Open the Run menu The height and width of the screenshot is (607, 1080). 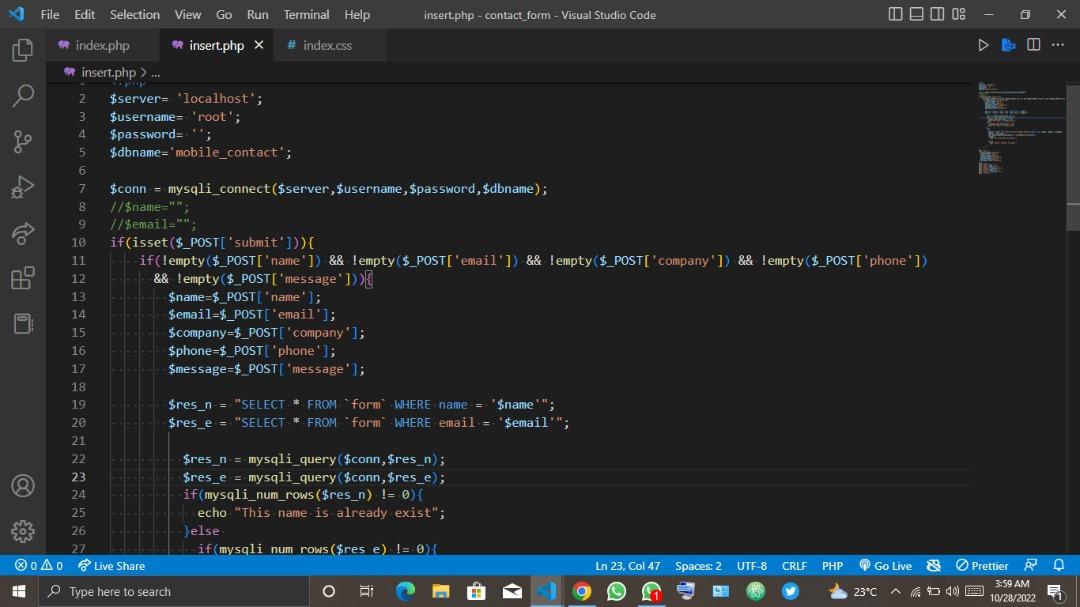pyautogui.click(x=258, y=14)
